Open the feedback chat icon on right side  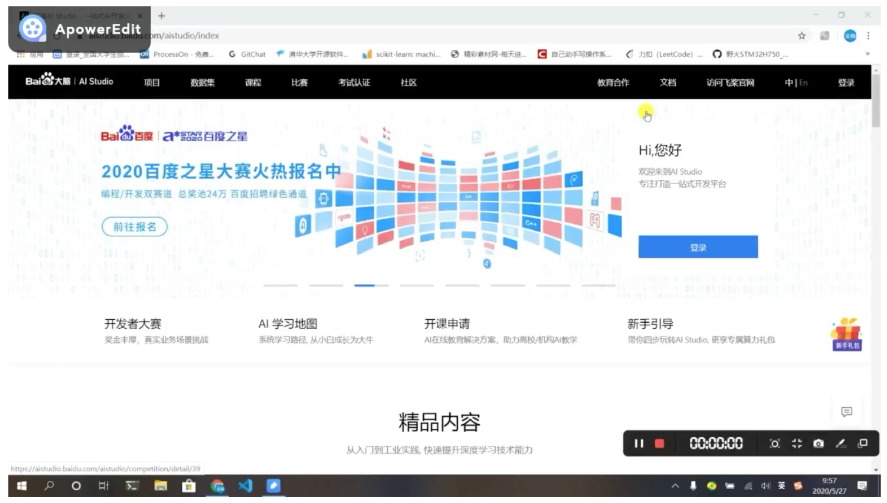click(x=846, y=411)
